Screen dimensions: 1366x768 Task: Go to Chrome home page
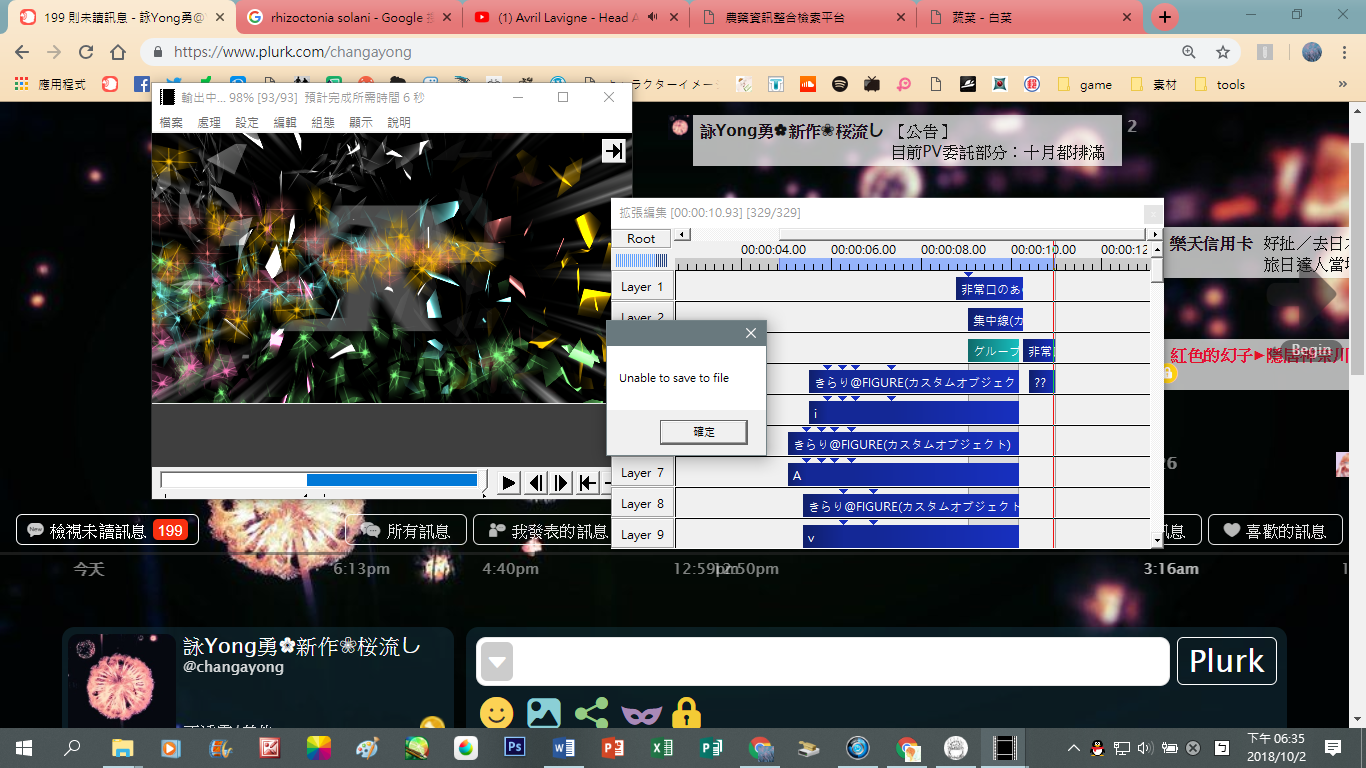coord(118,52)
